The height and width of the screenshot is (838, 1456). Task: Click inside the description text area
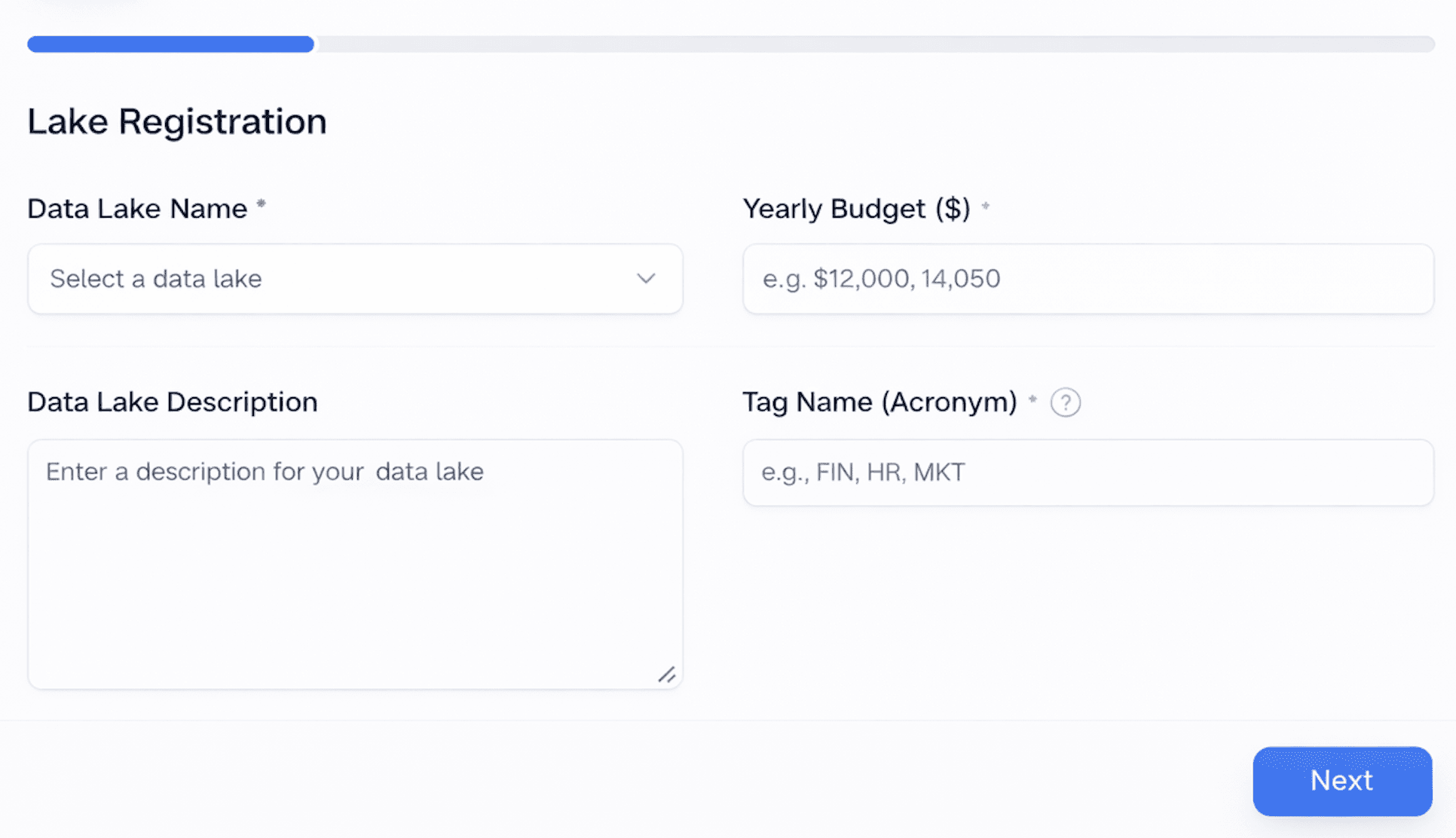(354, 564)
